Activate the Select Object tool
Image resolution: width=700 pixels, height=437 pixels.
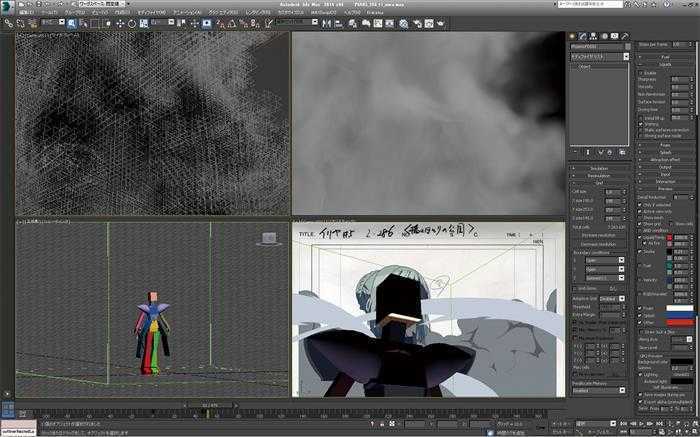point(71,23)
